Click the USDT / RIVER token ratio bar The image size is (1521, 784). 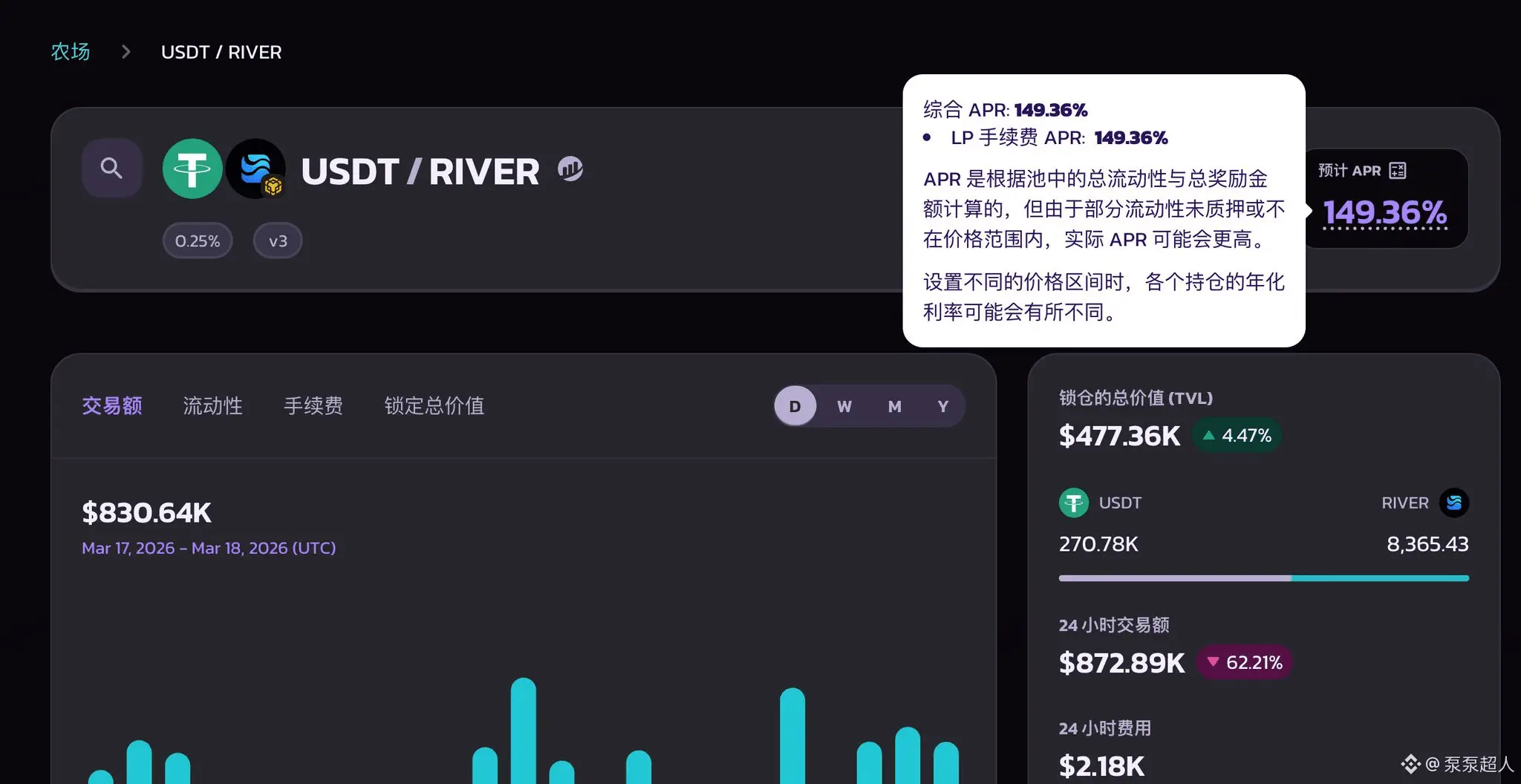point(1264,578)
